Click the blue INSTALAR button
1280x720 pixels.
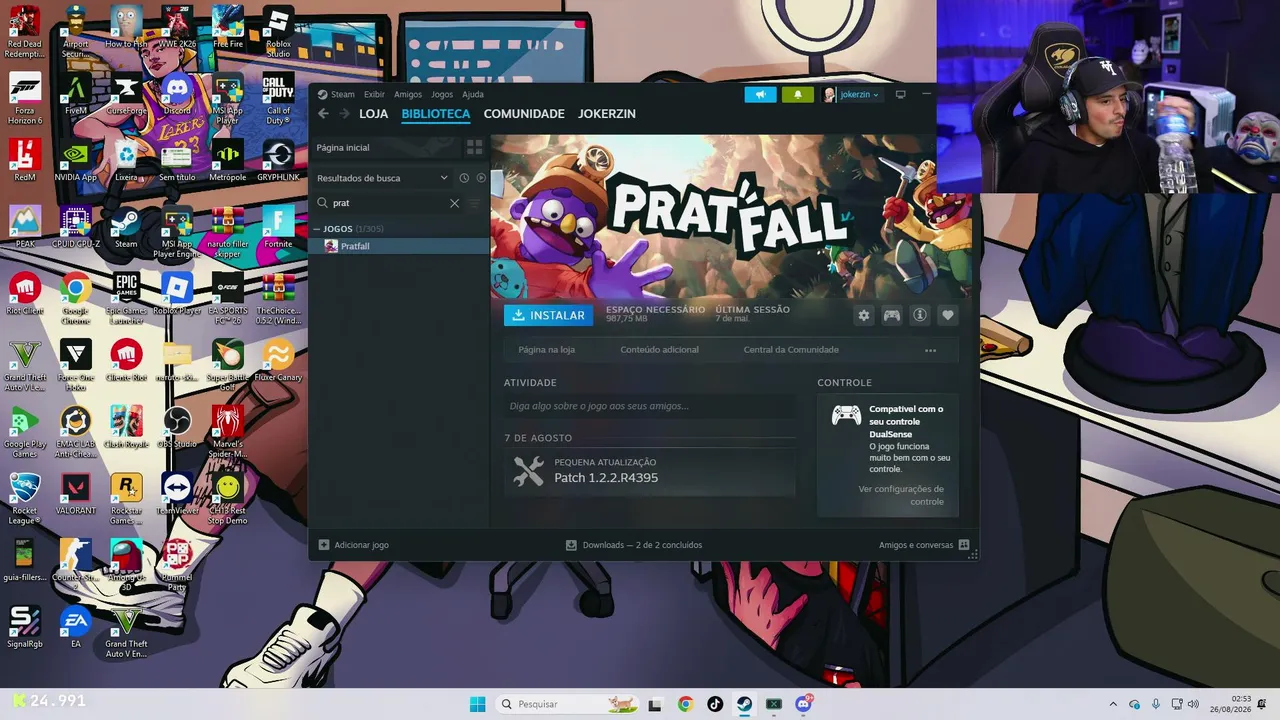click(548, 315)
